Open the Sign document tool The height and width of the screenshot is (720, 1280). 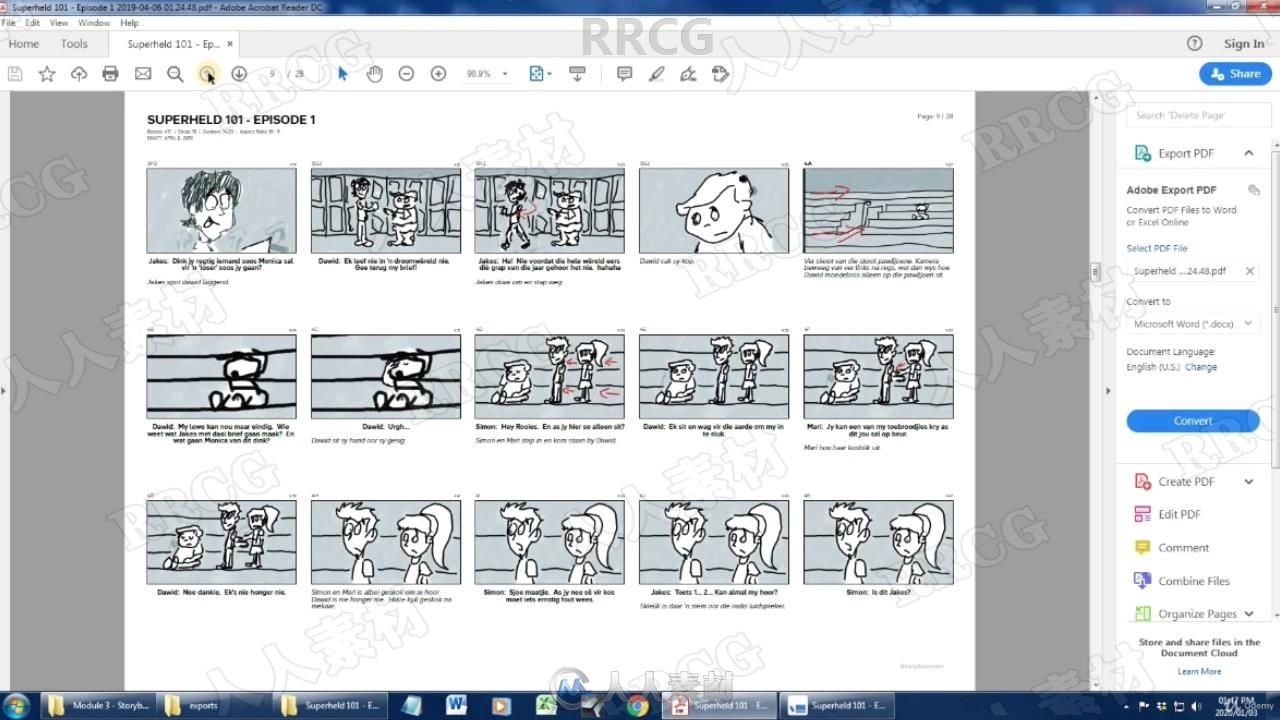[688, 74]
